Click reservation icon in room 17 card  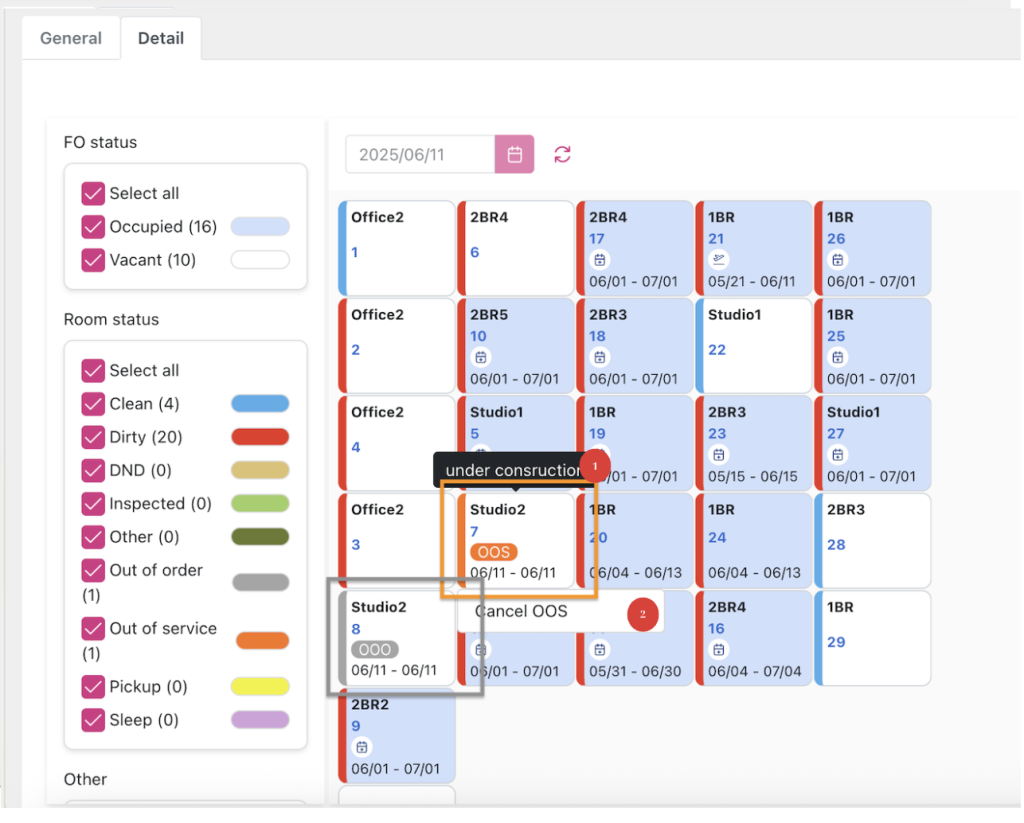click(x=598, y=260)
